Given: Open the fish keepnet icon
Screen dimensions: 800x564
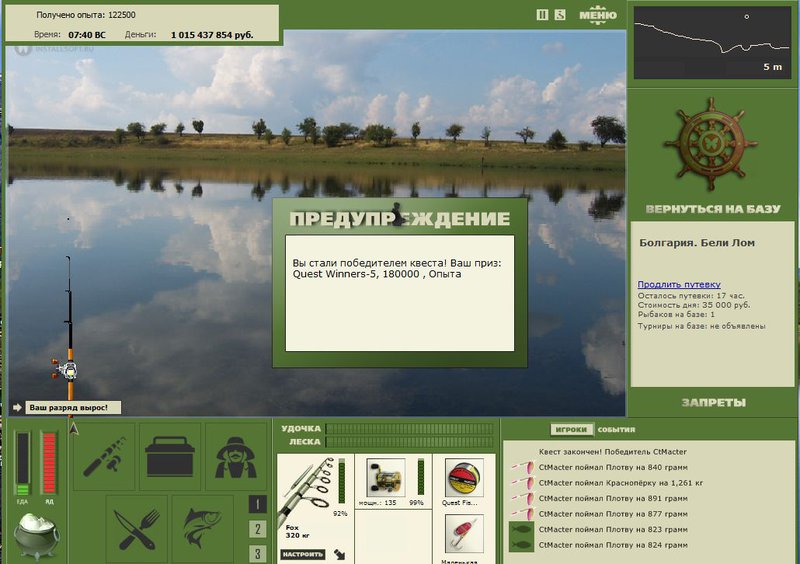Looking at the screenshot, I should coord(203,529).
